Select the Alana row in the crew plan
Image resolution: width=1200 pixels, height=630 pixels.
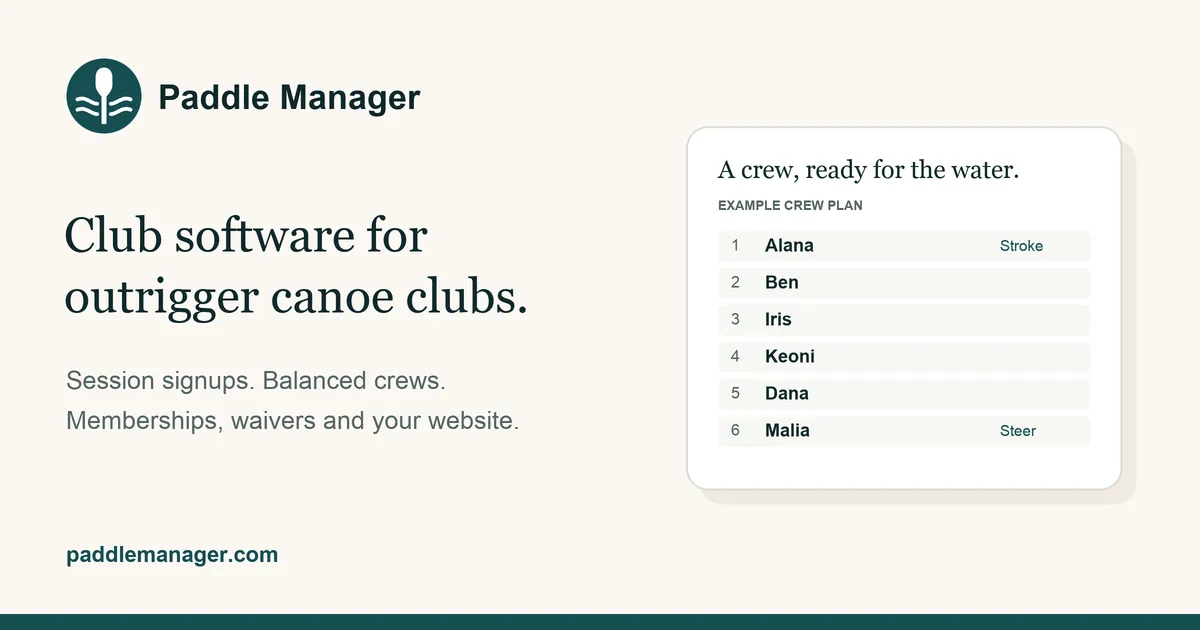tap(904, 246)
